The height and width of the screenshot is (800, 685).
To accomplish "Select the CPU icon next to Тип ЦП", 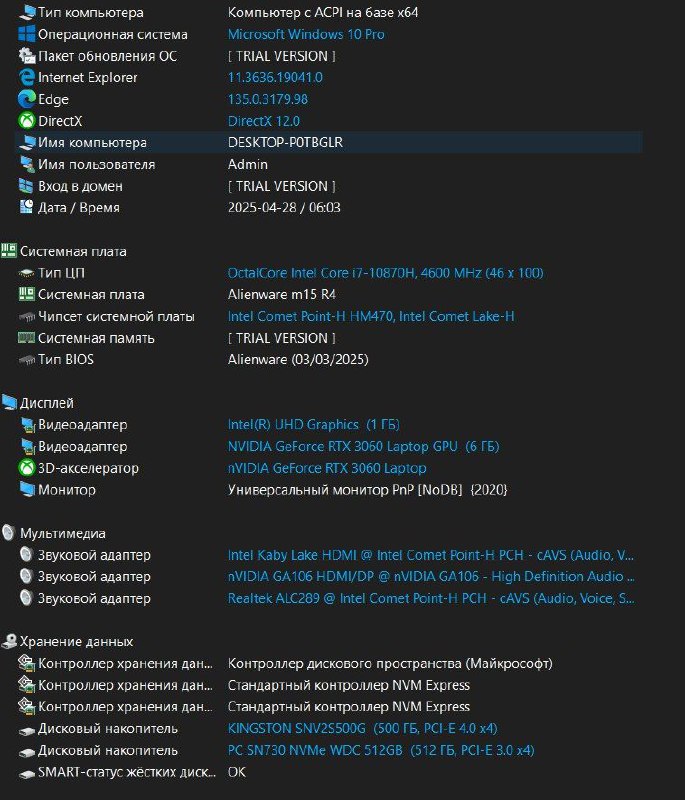I will pos(27,273).
